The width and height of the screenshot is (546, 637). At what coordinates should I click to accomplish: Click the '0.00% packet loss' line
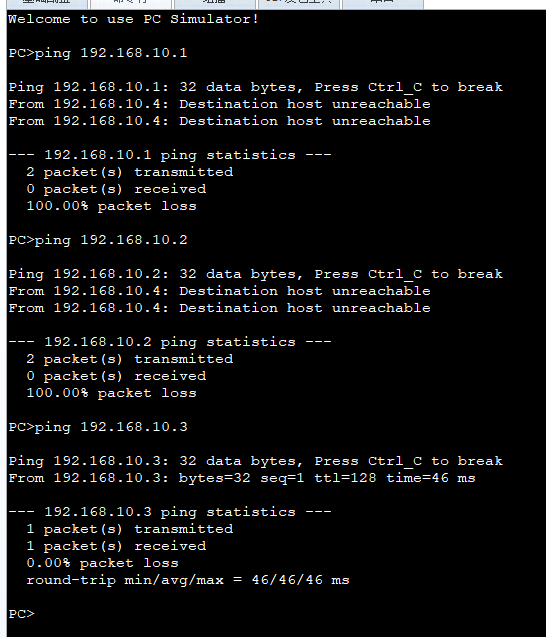[x=102, y=563]
